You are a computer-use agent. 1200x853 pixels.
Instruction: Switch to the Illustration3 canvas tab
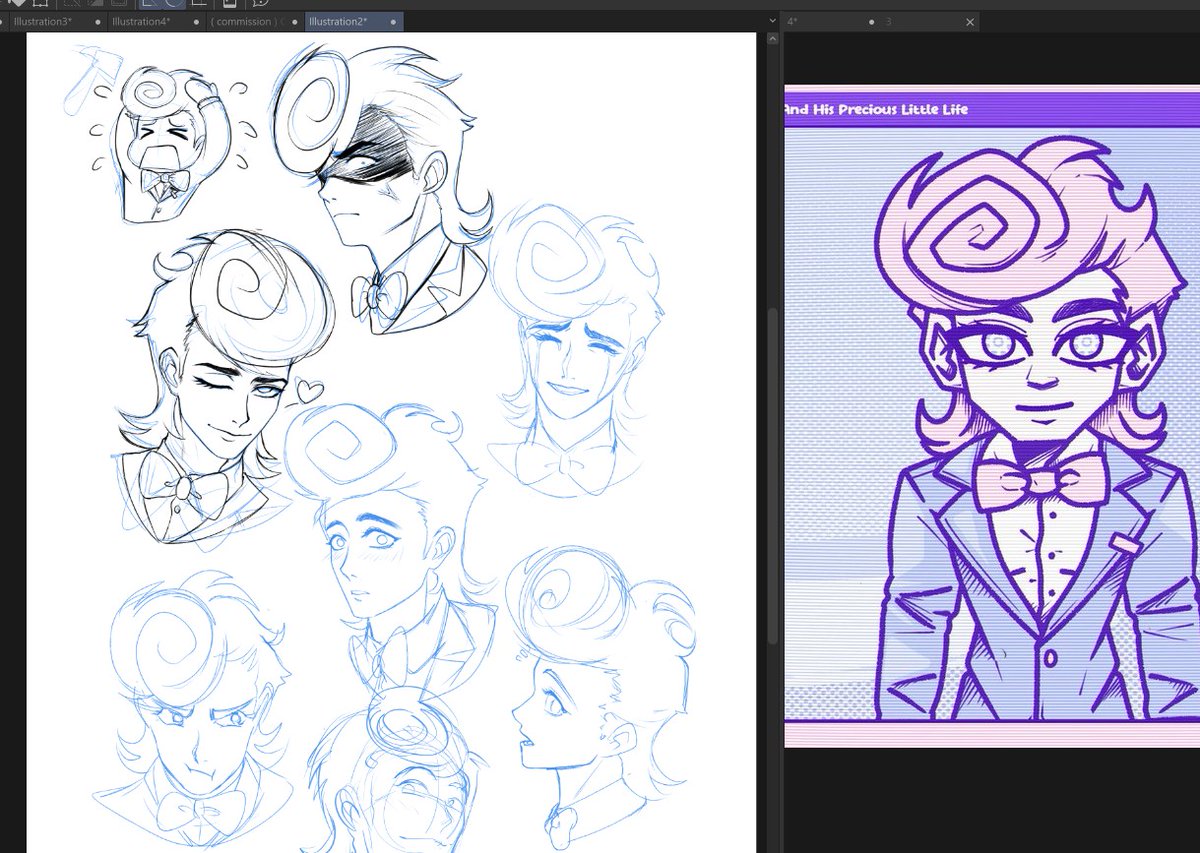(47, 20)
